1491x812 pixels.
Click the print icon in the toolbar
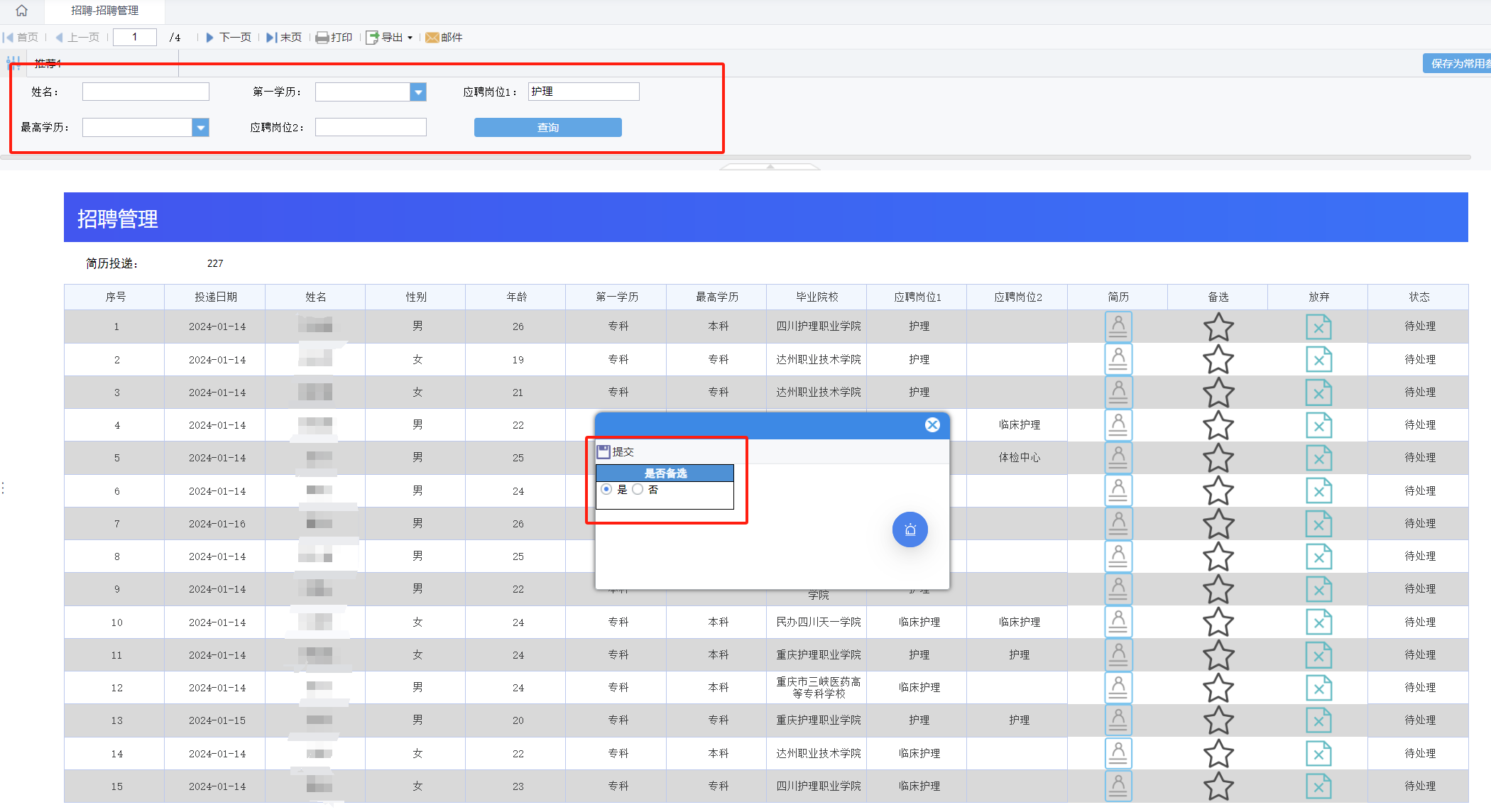click(x=322, y=38)
